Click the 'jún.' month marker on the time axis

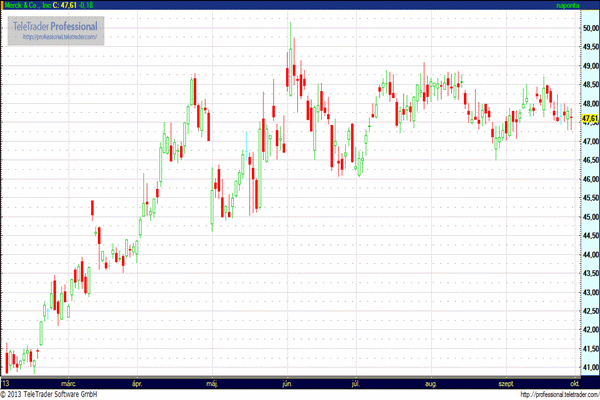288,382
